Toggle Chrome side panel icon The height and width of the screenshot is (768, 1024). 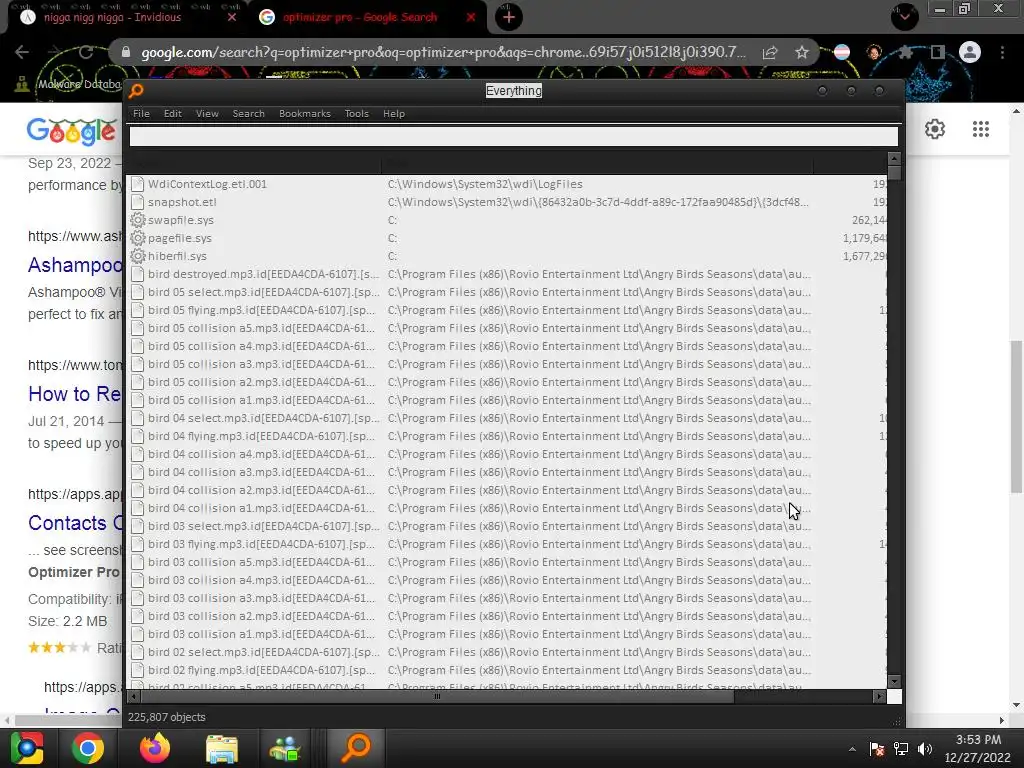tap(937, 52)
